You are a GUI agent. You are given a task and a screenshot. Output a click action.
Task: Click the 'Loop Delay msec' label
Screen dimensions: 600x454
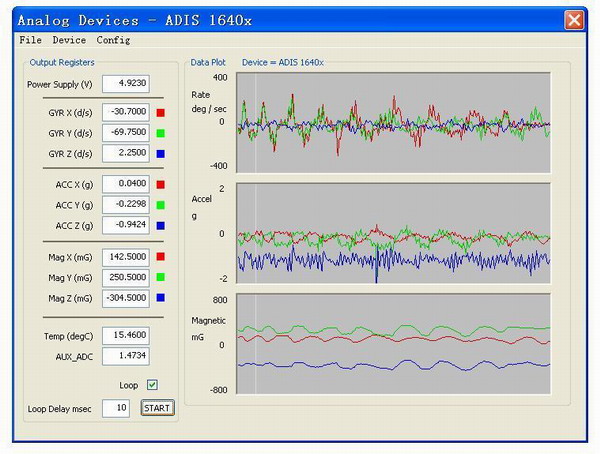tap(59, 409)
